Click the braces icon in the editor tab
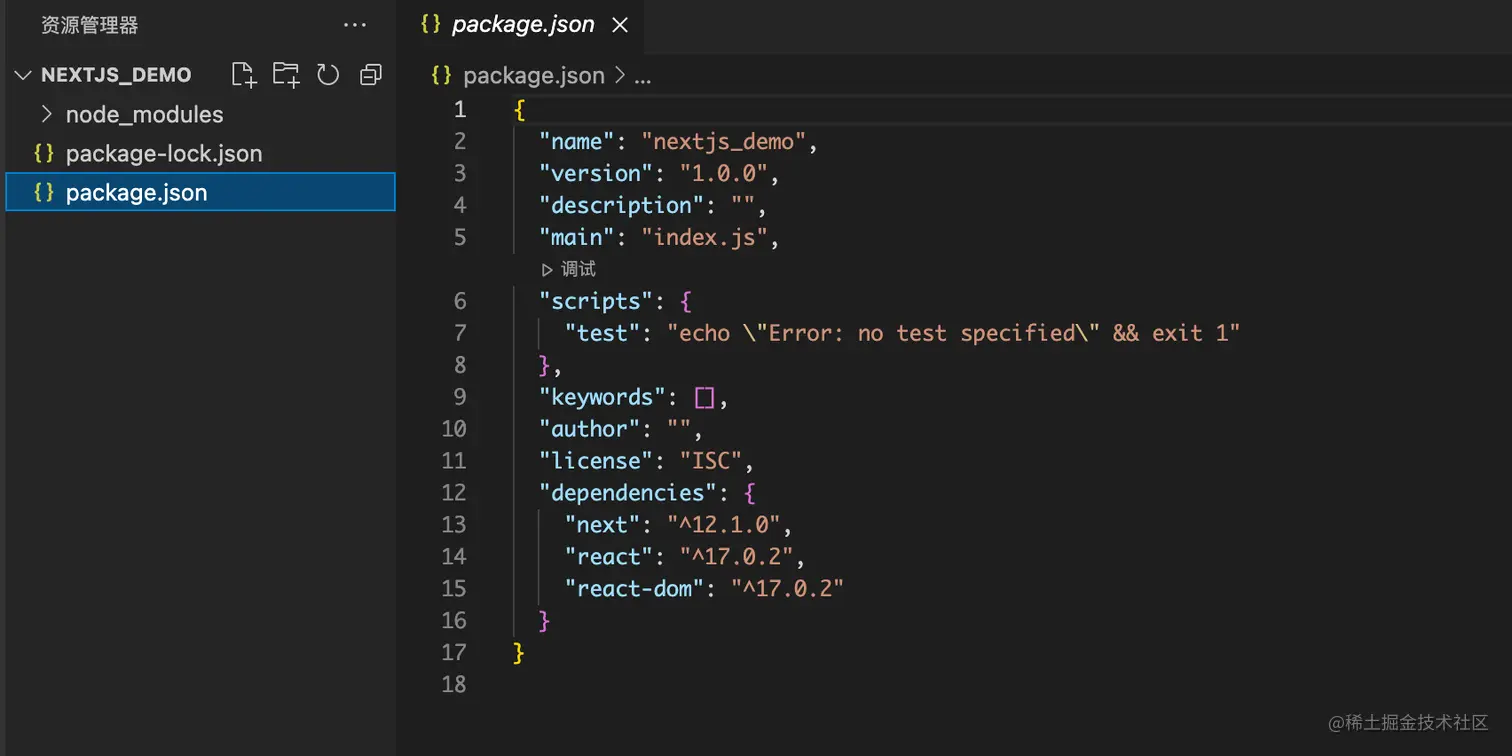Screen dimensions: 1512x756 coord(431,24)
